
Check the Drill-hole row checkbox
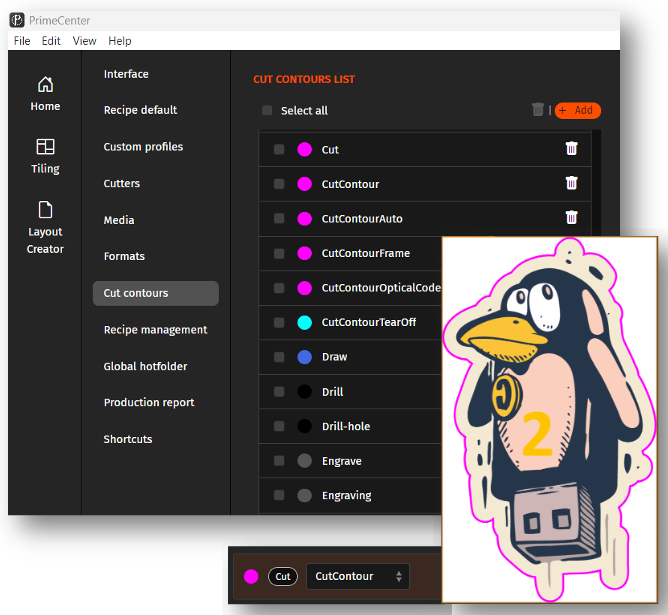tap(279, 426)
